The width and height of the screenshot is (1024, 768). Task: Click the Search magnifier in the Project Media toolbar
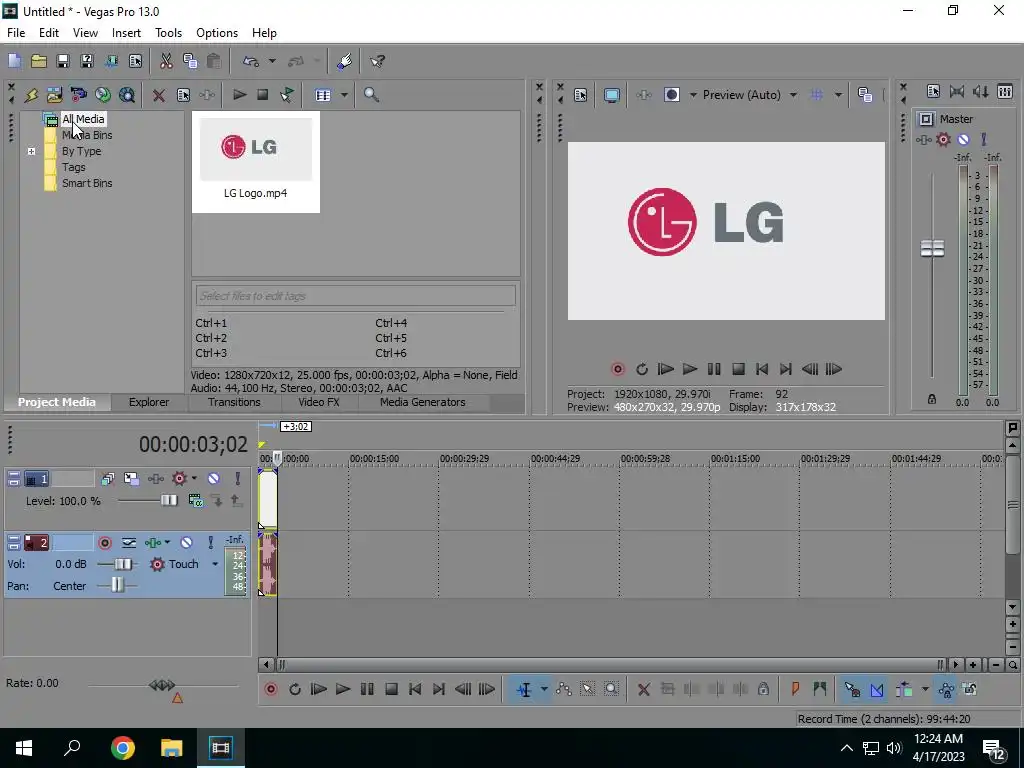point(371,95)
